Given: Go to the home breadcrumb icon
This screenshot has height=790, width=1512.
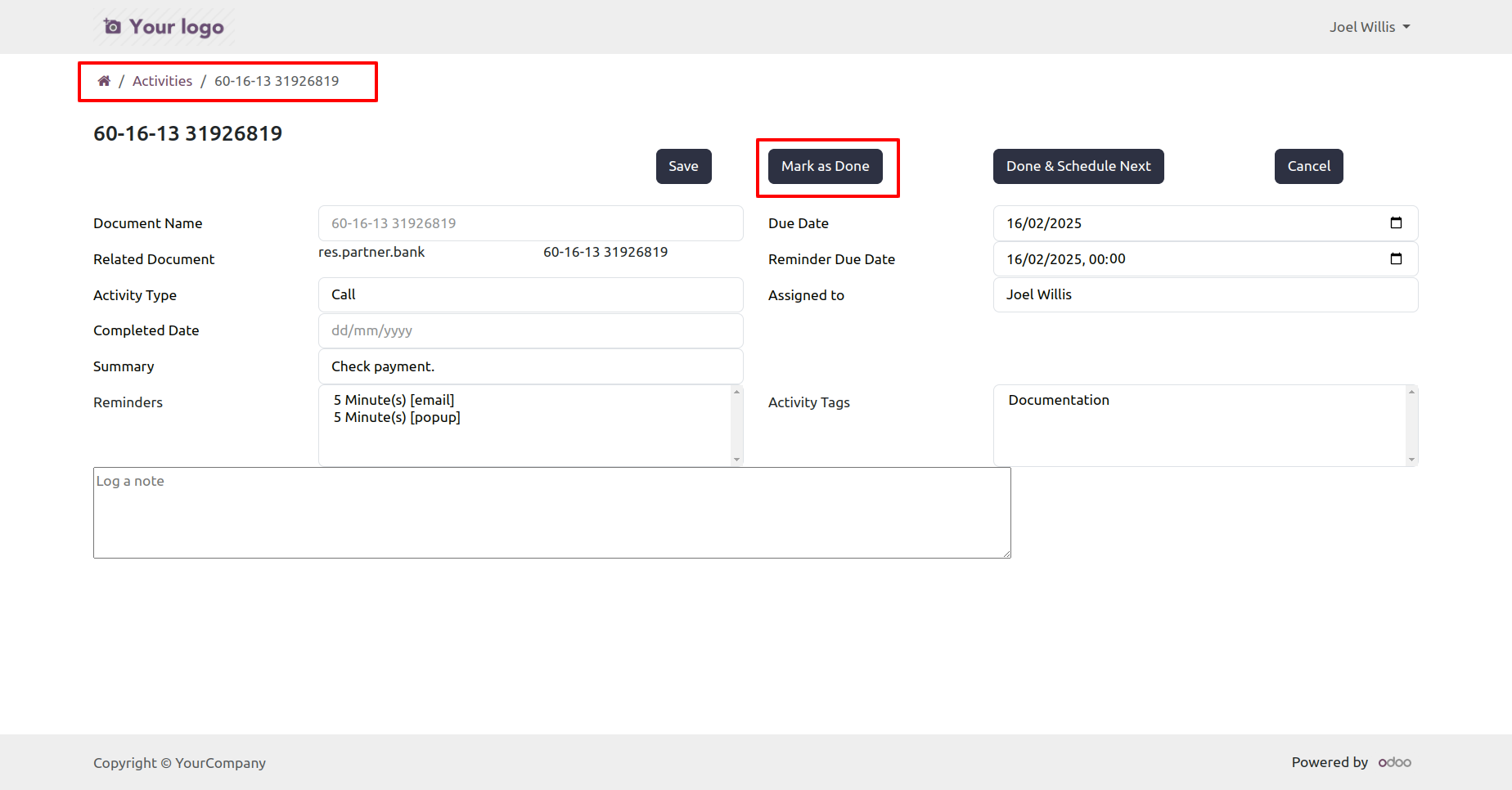Looking at the screenshot, I should click(104, 81).
